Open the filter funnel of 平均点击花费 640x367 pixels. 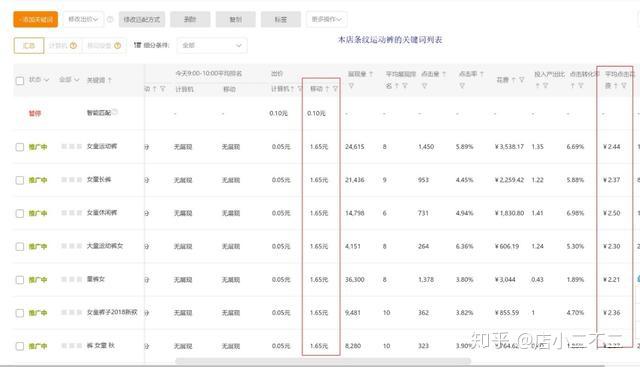coord(624,86)
